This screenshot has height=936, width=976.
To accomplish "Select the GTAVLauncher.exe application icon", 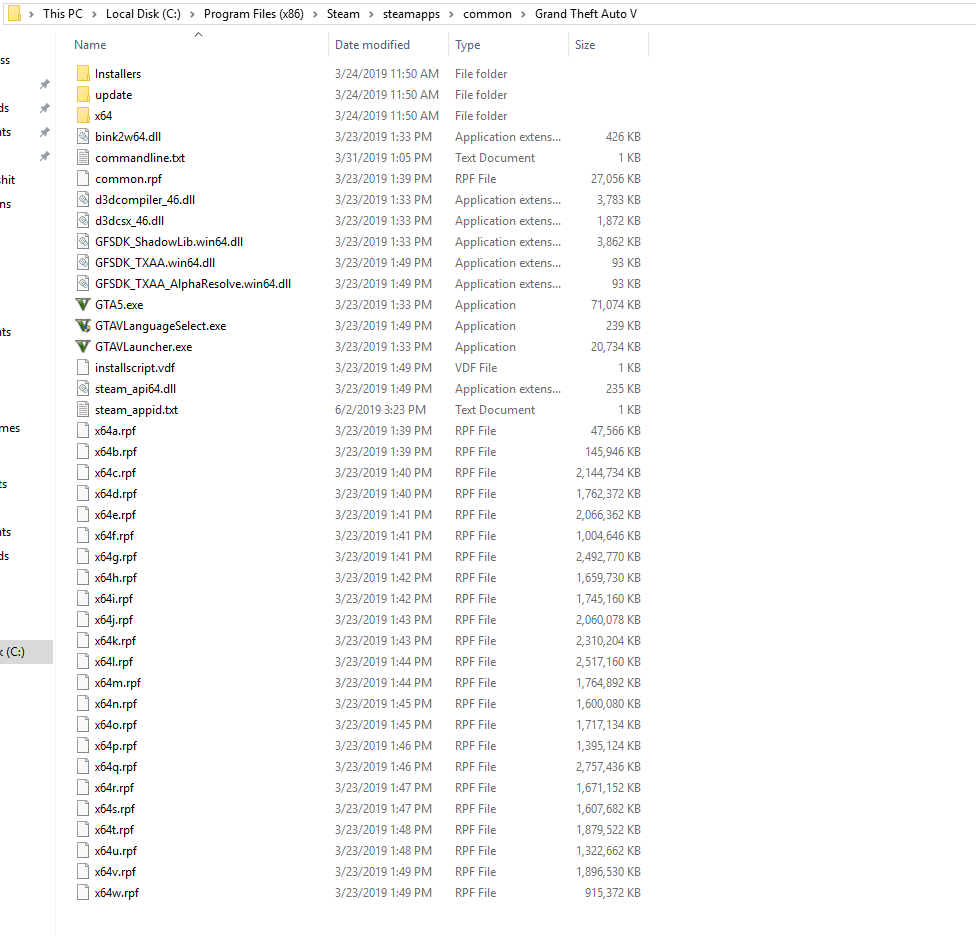I will pos(83,347).
